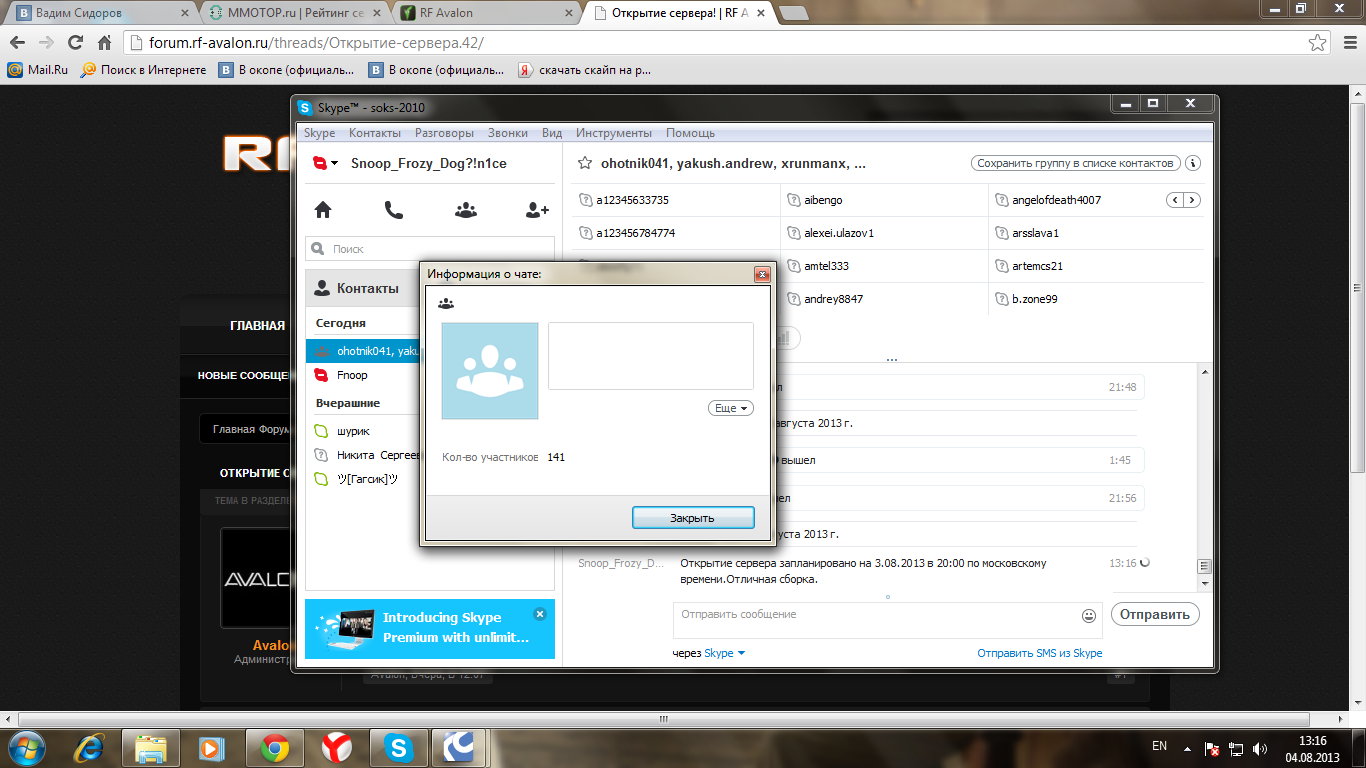Open the Инструменты menu
The width and height of the screenshot is (1366, 768).
614,133
